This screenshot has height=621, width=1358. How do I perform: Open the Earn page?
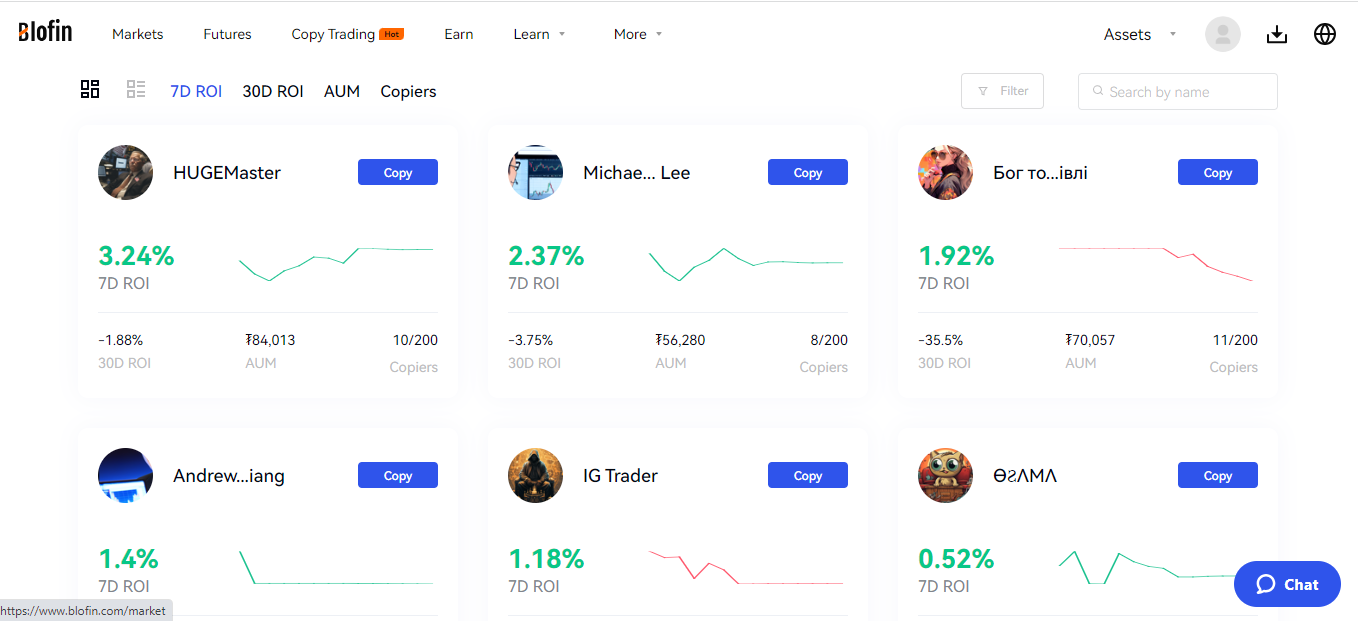pos(459,34)
